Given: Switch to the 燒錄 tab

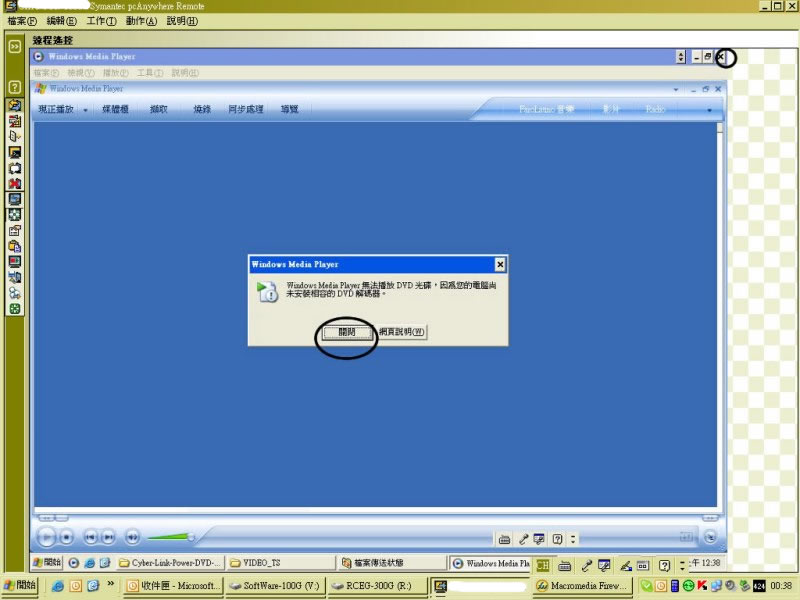Looking at the screenshot, I should (x=202, y=109).
